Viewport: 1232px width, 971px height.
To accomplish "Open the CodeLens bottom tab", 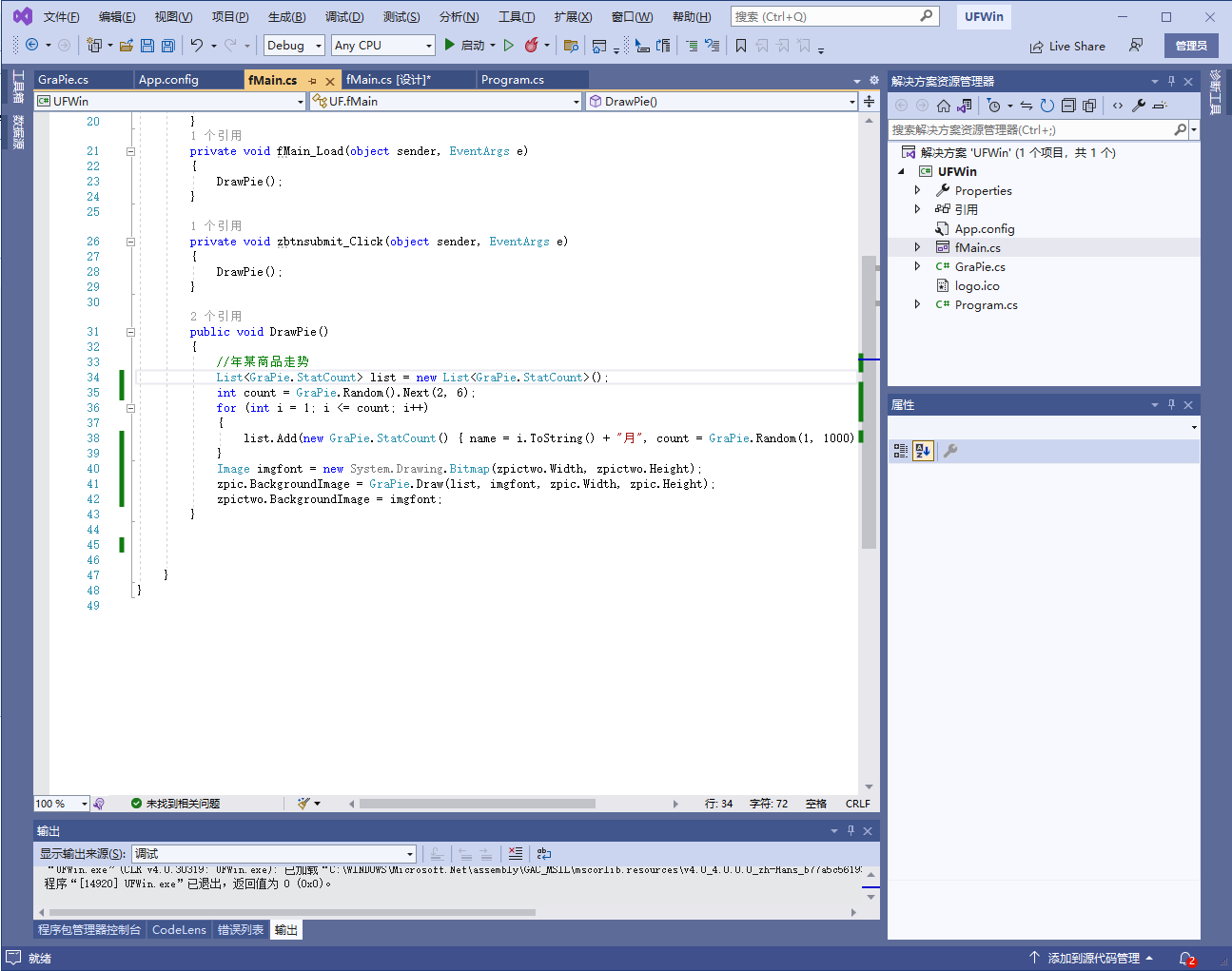I will pos(179,929).
